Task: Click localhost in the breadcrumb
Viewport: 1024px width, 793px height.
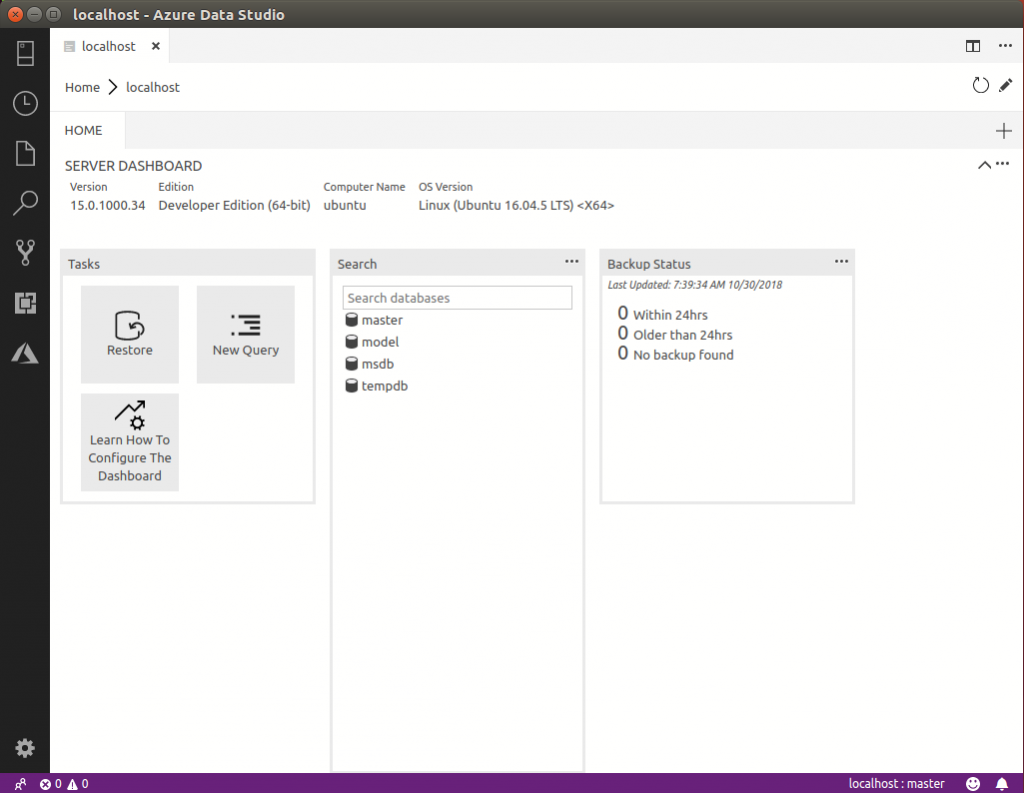Action: (153, 88)
